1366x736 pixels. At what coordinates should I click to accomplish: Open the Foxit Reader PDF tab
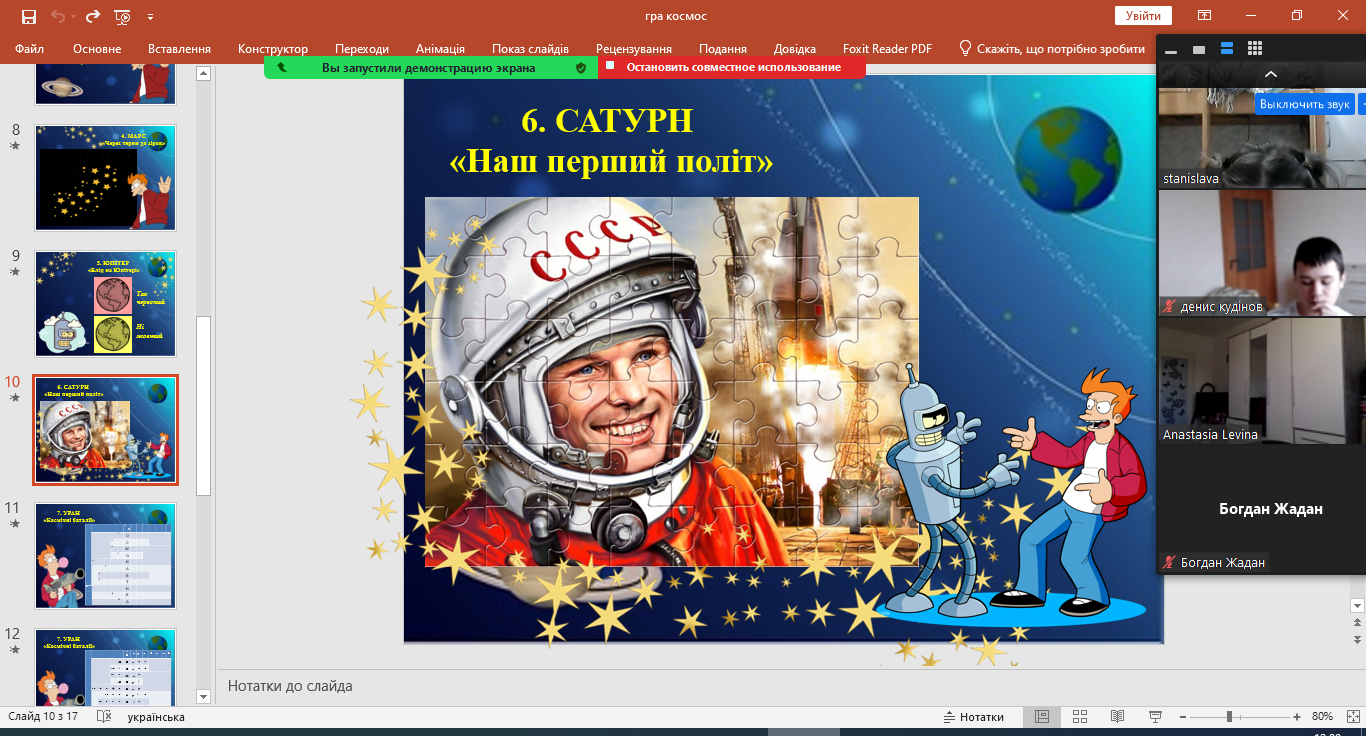[887, 48]
